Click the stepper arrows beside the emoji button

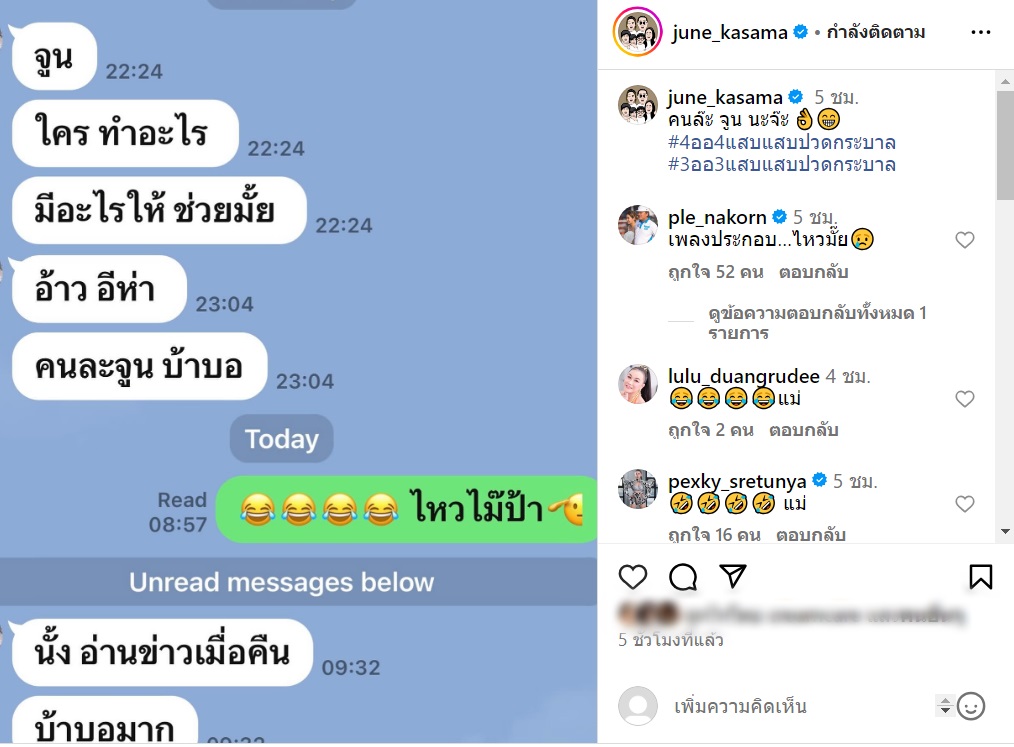pyautogui.click(x=945, y=706)
